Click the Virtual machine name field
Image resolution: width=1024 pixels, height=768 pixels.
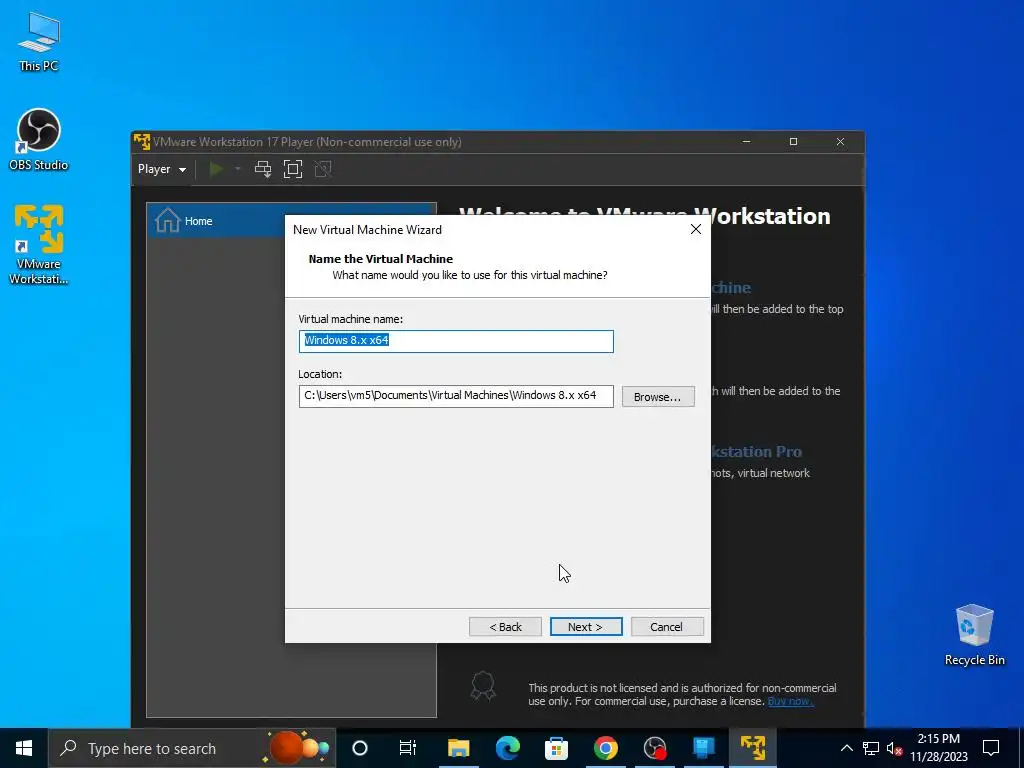tap(456, 341)
